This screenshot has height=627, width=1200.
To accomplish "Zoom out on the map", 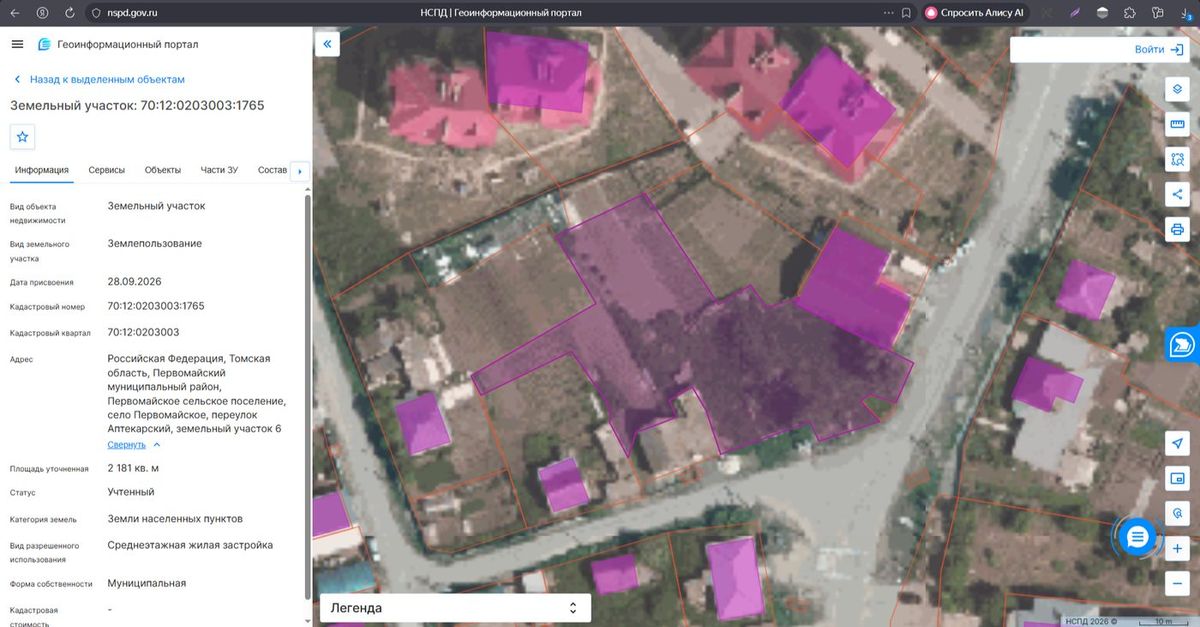I will coord(1177,584).
